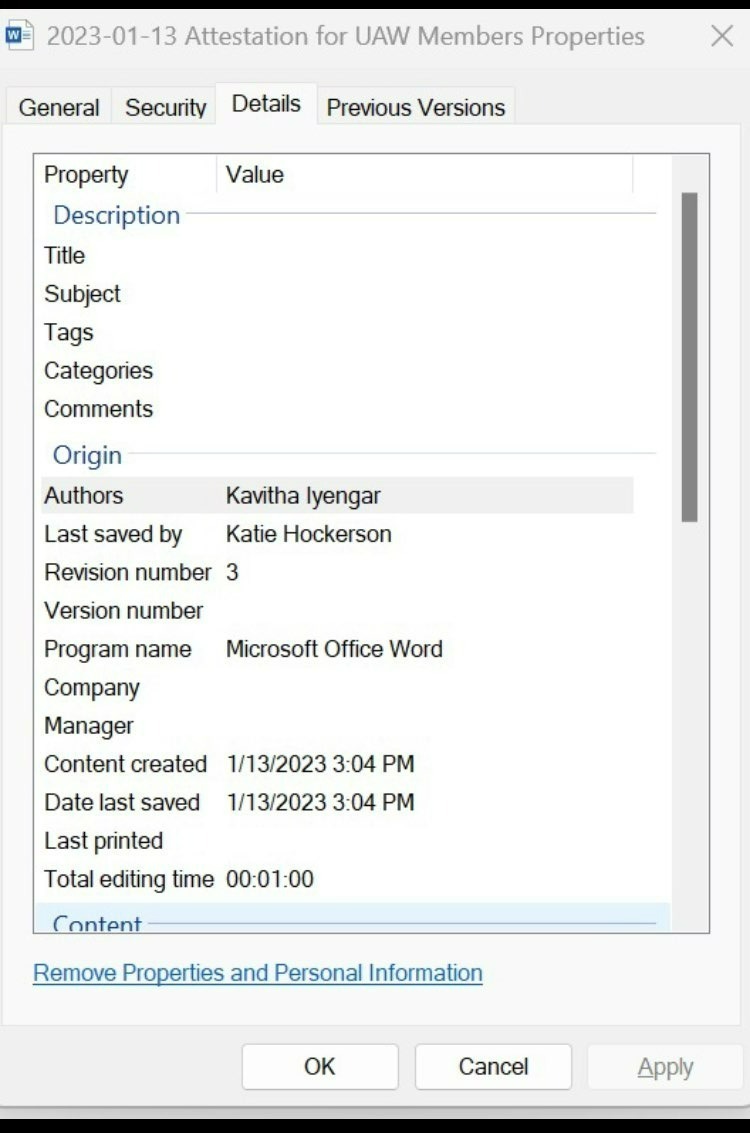This screenshot has height=1133, width=750.
Task: Click the Description group heading
Action: point(116,215)
